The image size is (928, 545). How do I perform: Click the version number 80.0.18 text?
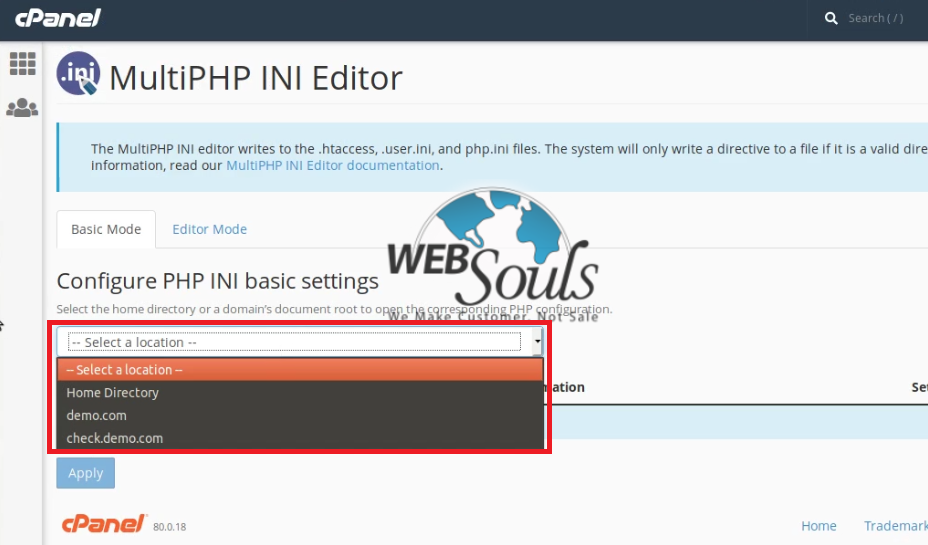pyautogui.click(x=169, y=527)
